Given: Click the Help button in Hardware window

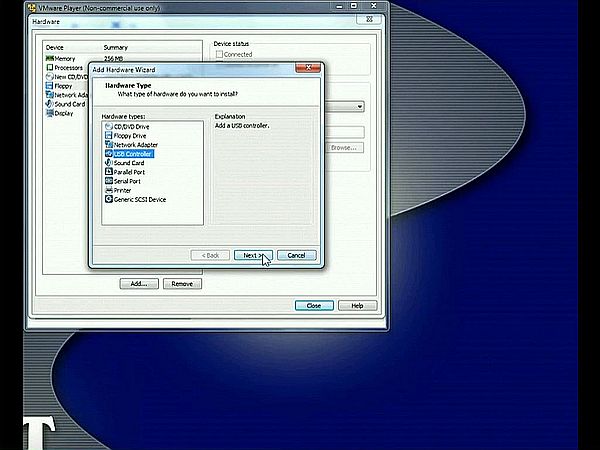Looking at the screenshot, I should [x=357, y=306].
